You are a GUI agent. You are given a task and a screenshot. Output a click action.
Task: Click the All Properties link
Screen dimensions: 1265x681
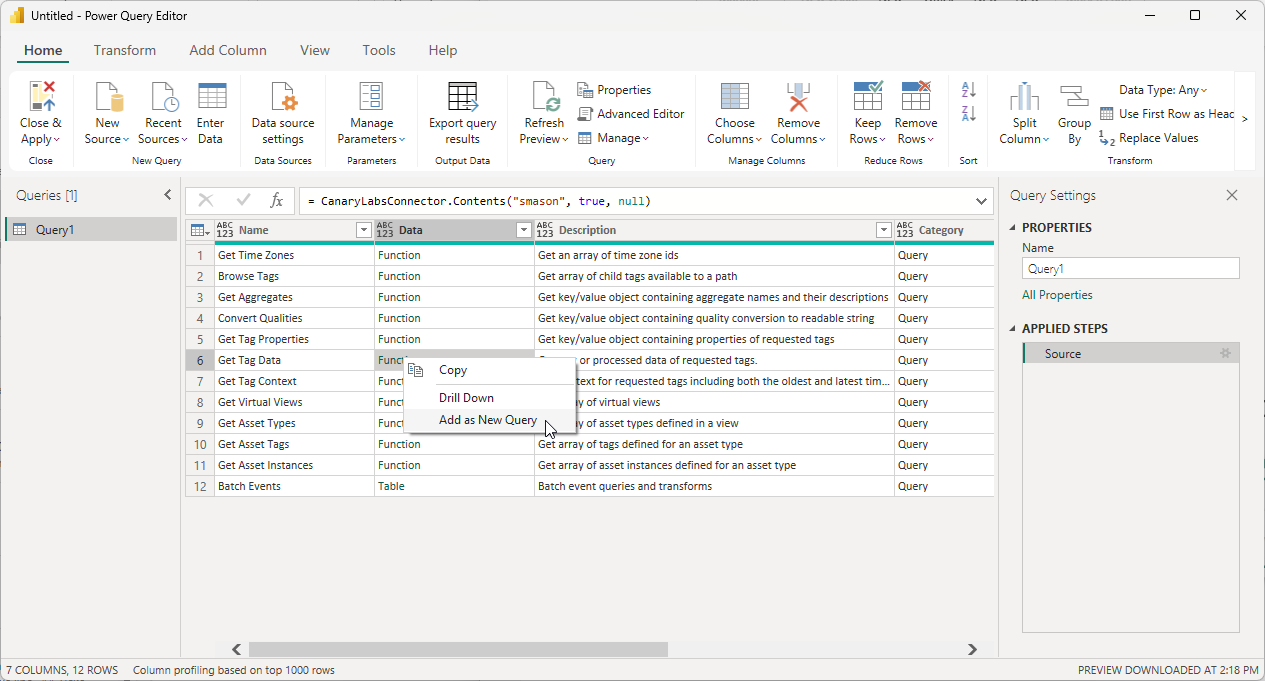(x=1057, y=295)
